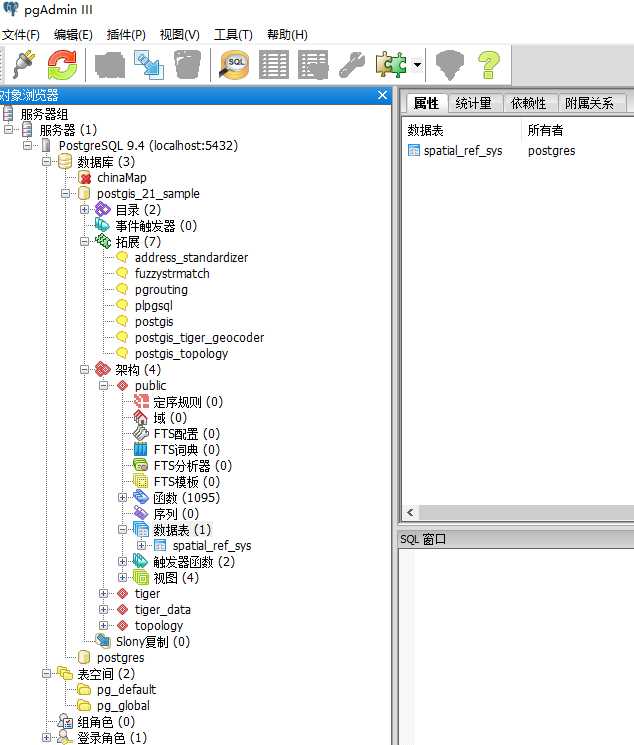This screenshot has width=634, height=745.
Task: Collapse the 表空间 (2) node
Action: pyautogui.click(x=47, y=673)
